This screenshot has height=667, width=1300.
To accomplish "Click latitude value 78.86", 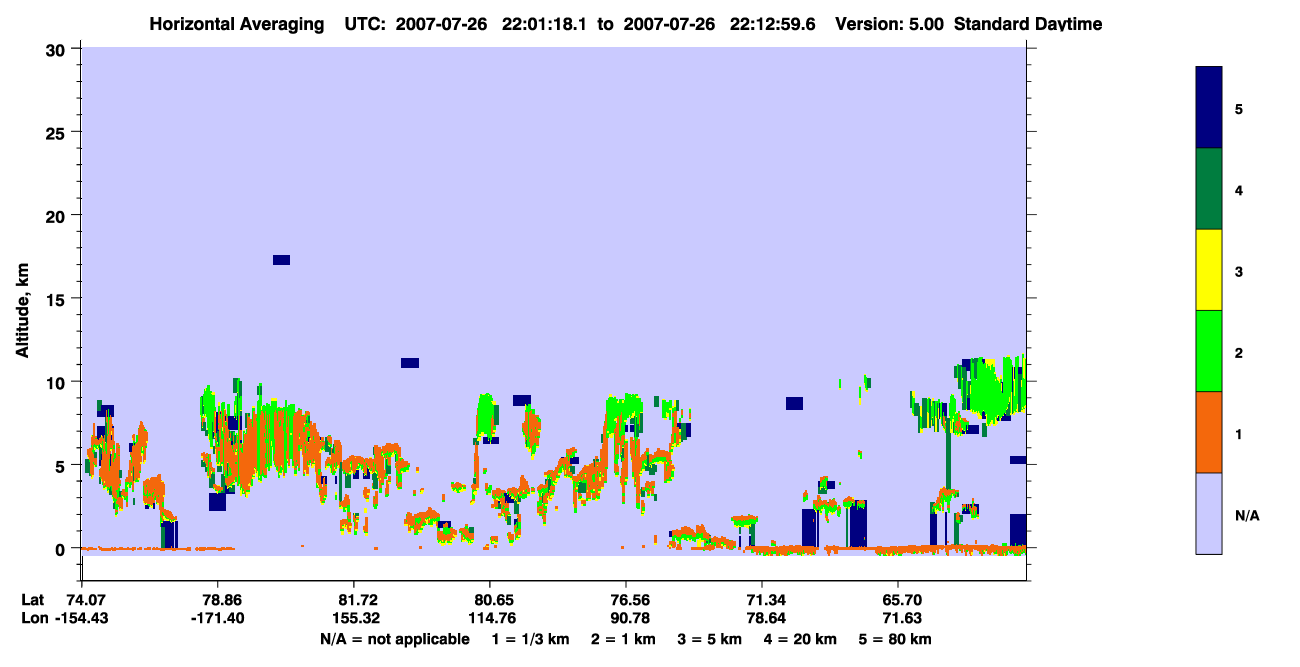I will (x=218, y=599).
